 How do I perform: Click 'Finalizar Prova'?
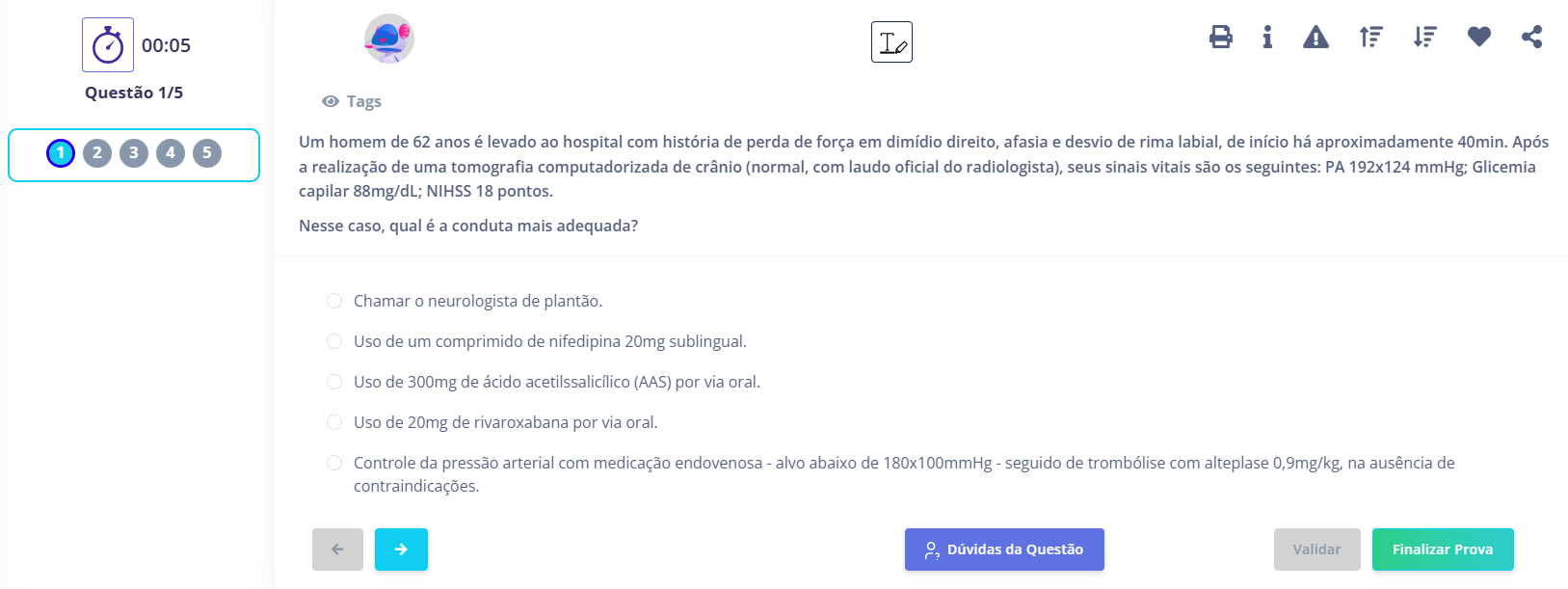(x=1443, y=549)
